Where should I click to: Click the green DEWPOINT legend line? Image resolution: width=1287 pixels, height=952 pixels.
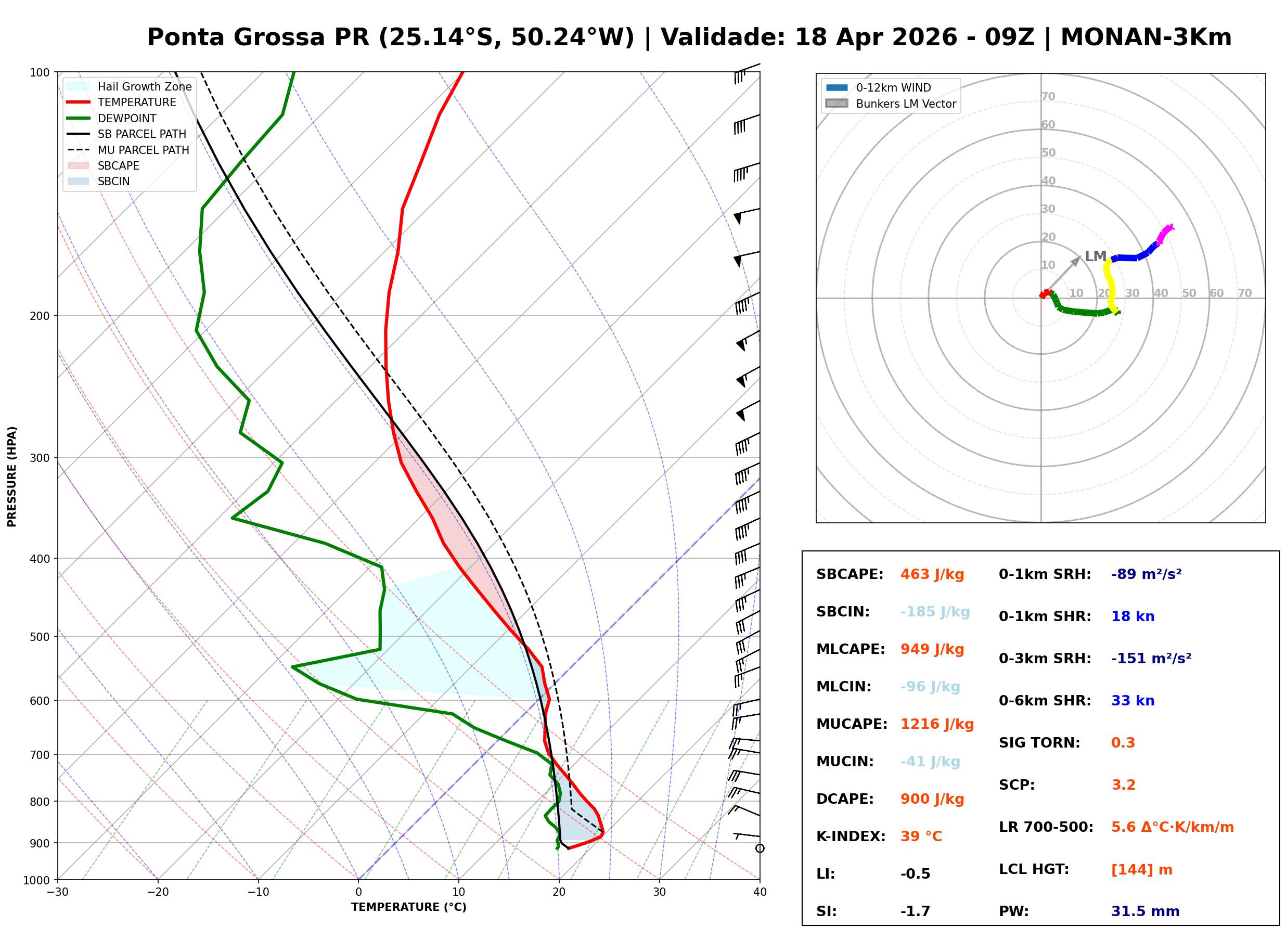[79, 118]
